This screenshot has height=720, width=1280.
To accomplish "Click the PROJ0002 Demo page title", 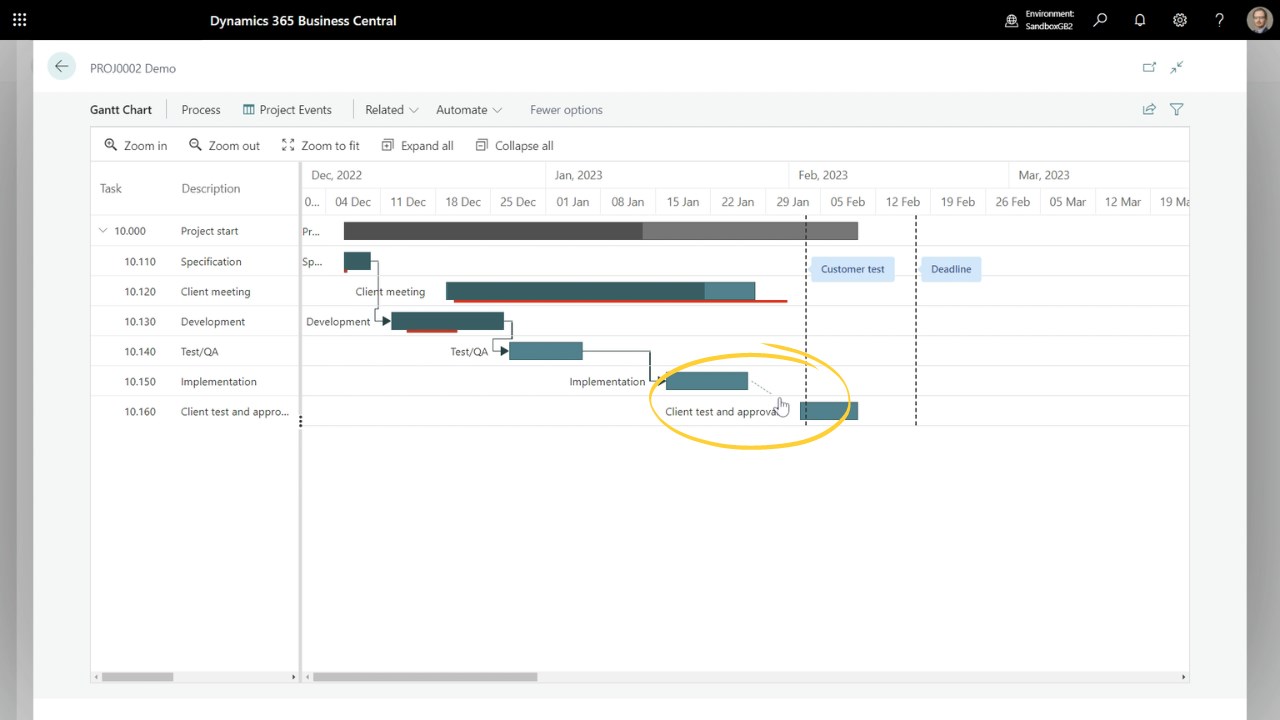I will pos(133,69).
